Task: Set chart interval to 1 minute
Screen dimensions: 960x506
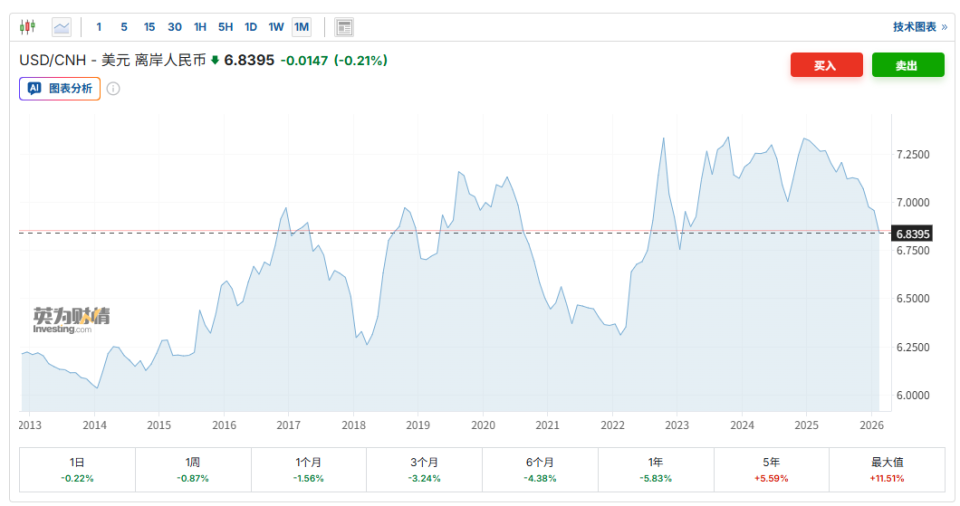Action: [x=99, y=27]
